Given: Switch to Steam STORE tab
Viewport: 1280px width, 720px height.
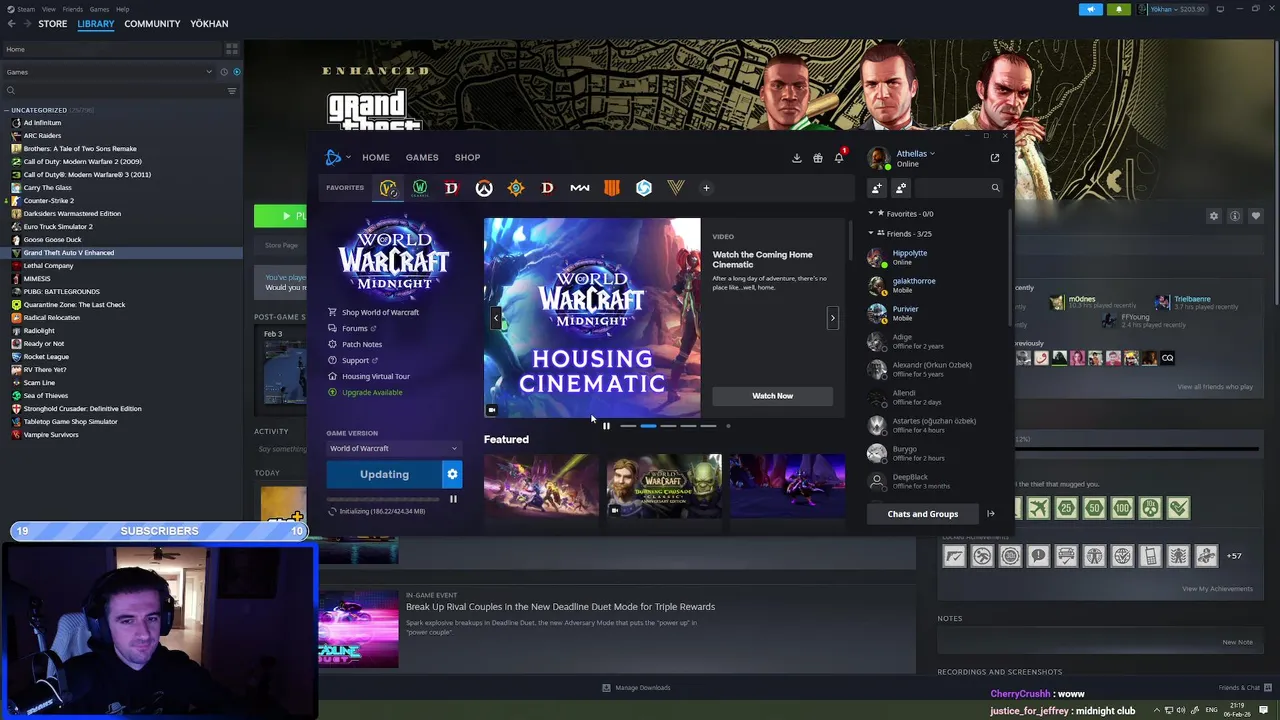Looking at the screenshot, I should point(53,24).
